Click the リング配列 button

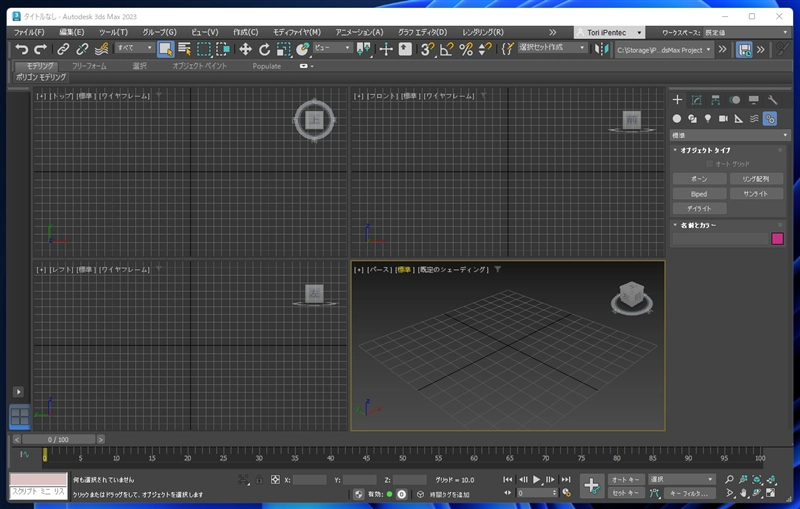click(x=756, y=179)
